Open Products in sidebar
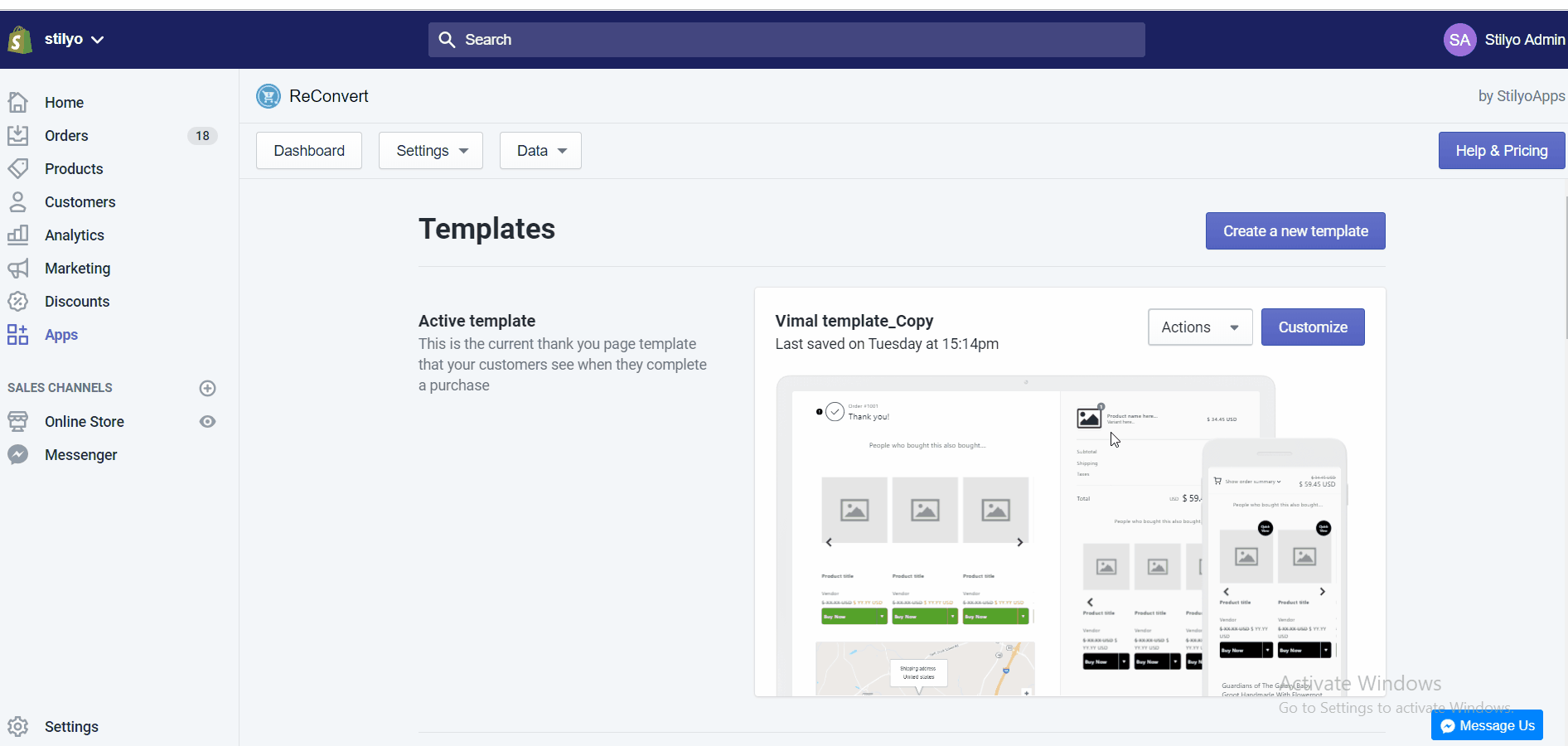This screenshot has width=1568, height=746. pos(74,169)
